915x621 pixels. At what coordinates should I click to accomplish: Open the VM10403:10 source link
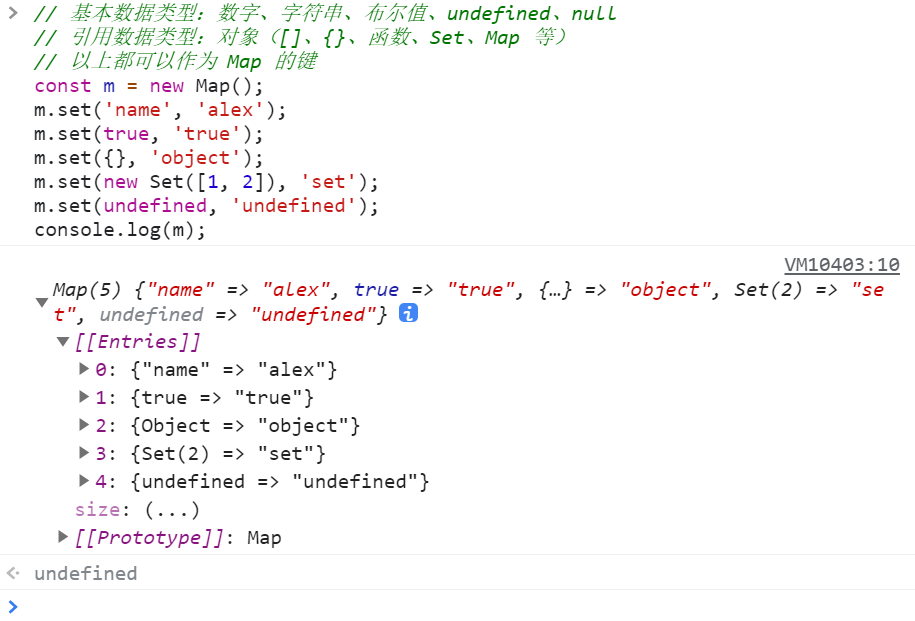(x=841, y=265)
